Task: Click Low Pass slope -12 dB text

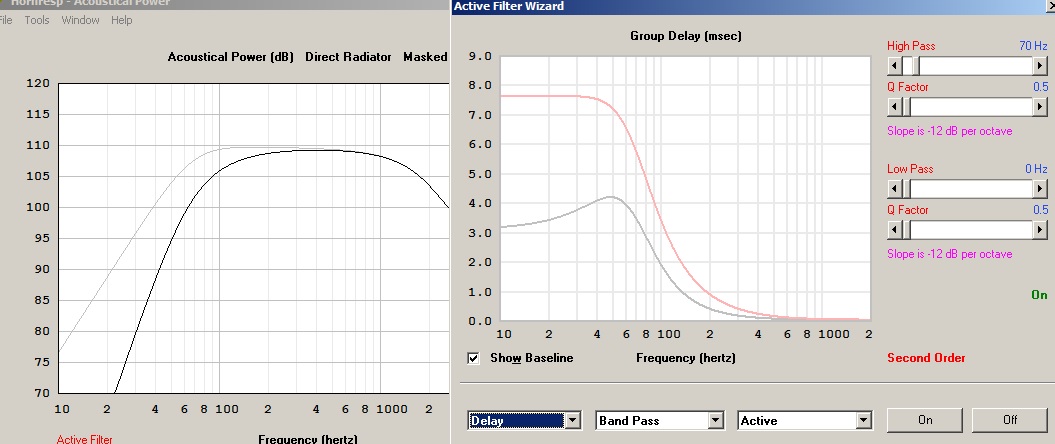Action: pyautogui.click(x=949, y=254)
